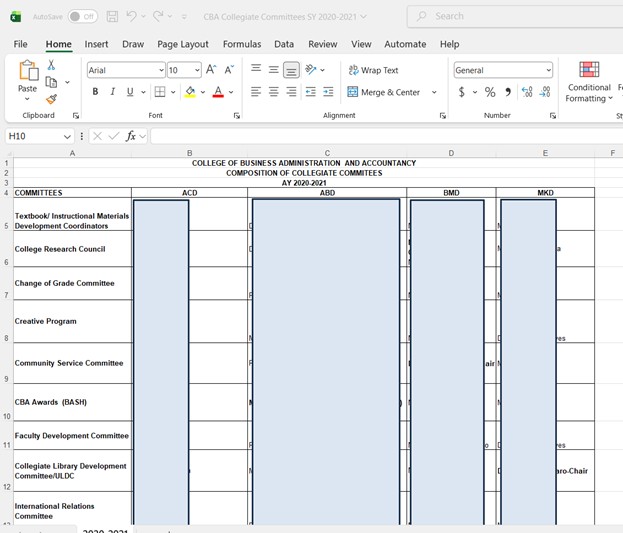Apply the yellow Fill Color swatch

190,92
